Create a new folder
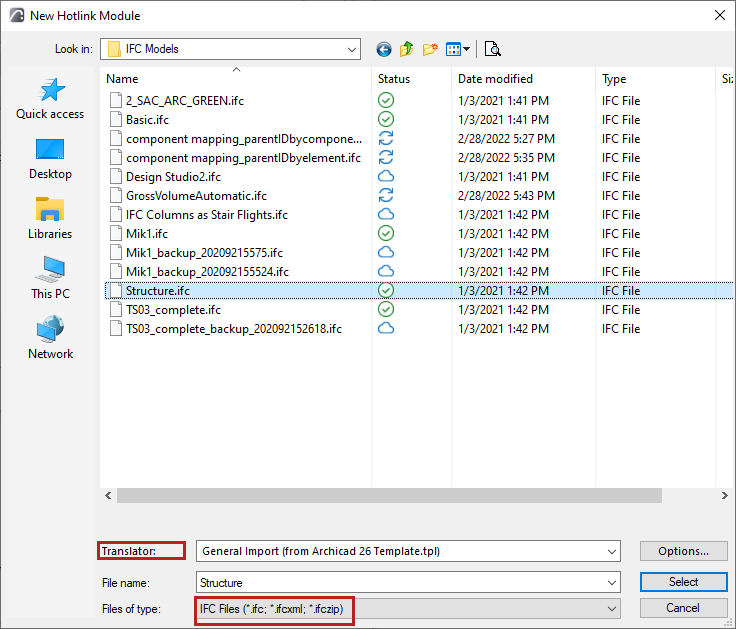The height and width of the screenshot is (629, 736). point(430,49)
